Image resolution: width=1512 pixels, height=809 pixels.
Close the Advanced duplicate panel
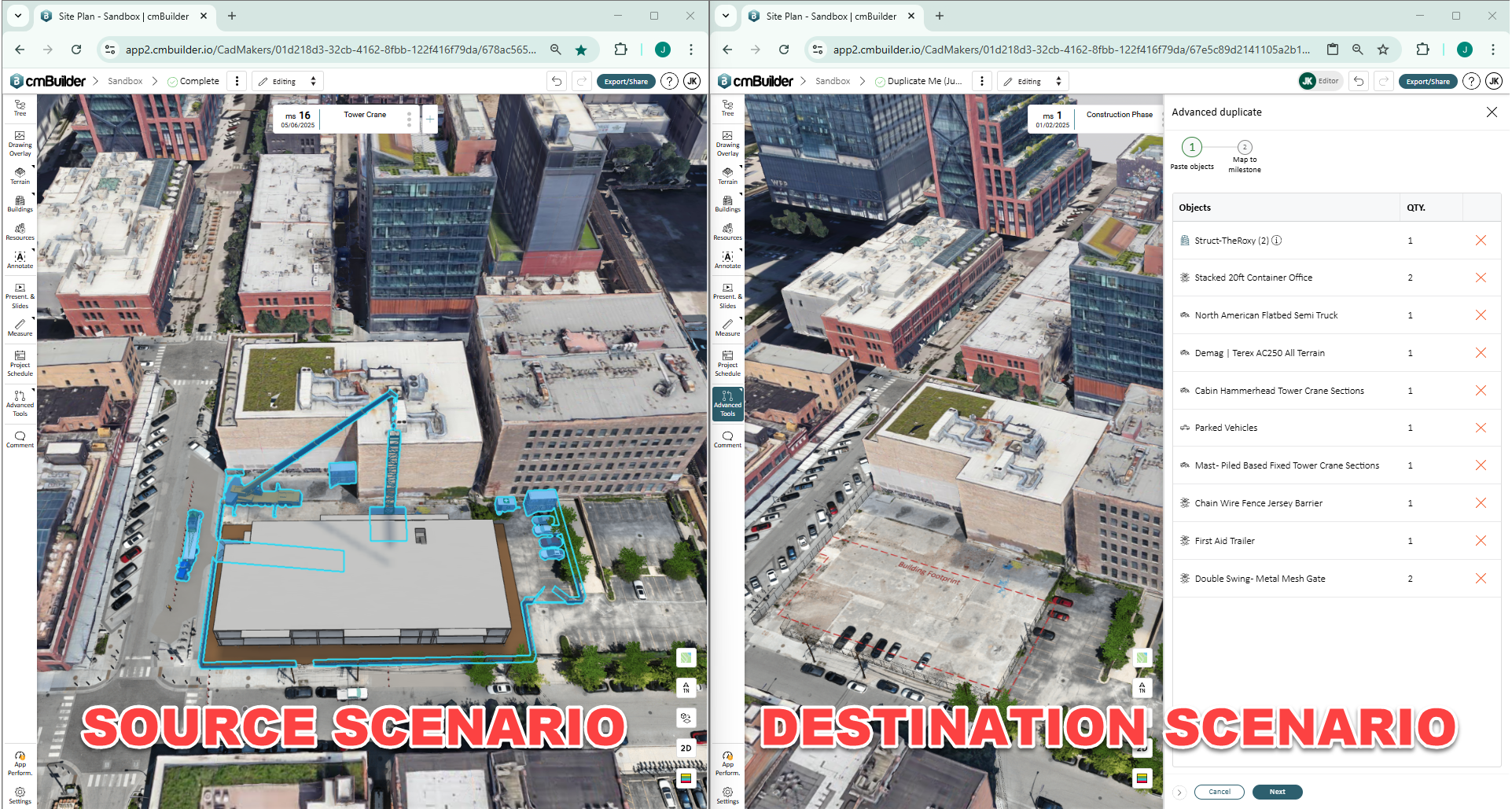coord(1492,112)
